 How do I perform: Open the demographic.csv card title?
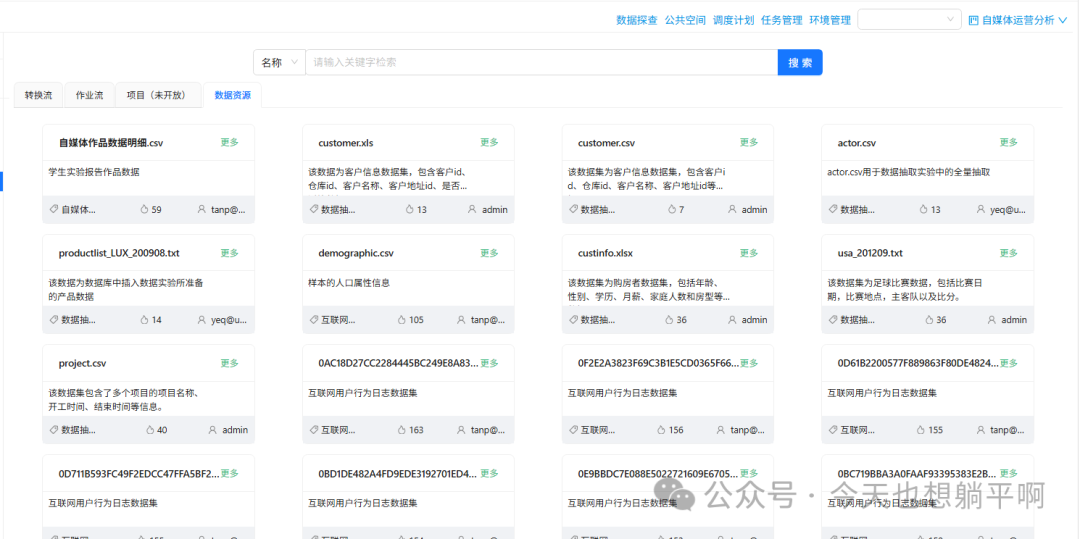pos(356,253)
